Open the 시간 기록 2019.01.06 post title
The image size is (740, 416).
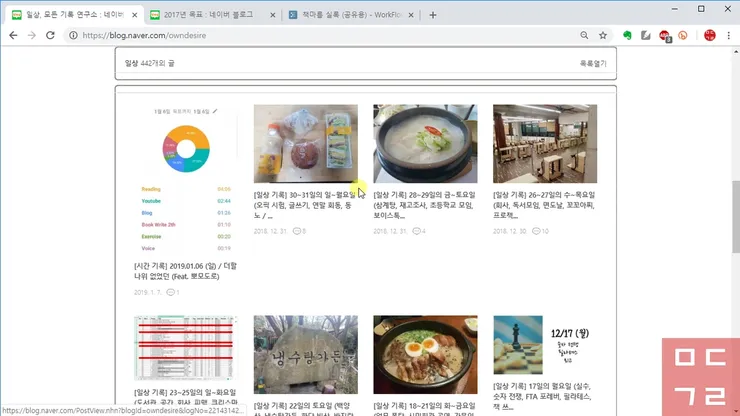pos(185,271)
